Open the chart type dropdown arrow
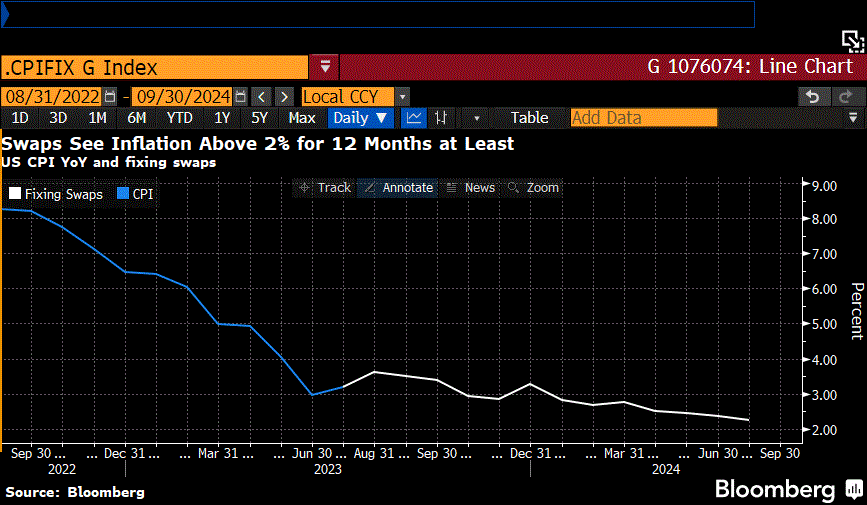867x505 pixels. (x=477, y=118)
